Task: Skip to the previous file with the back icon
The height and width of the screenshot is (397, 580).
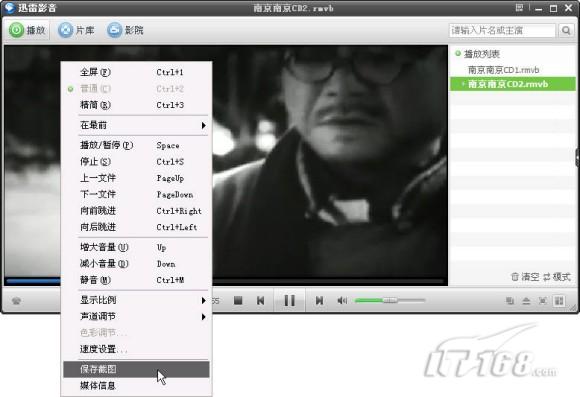Action: [260, 300]
